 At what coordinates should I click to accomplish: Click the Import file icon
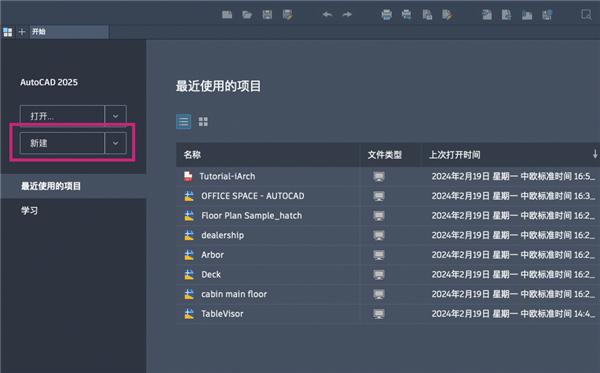(x=487, y=15)
